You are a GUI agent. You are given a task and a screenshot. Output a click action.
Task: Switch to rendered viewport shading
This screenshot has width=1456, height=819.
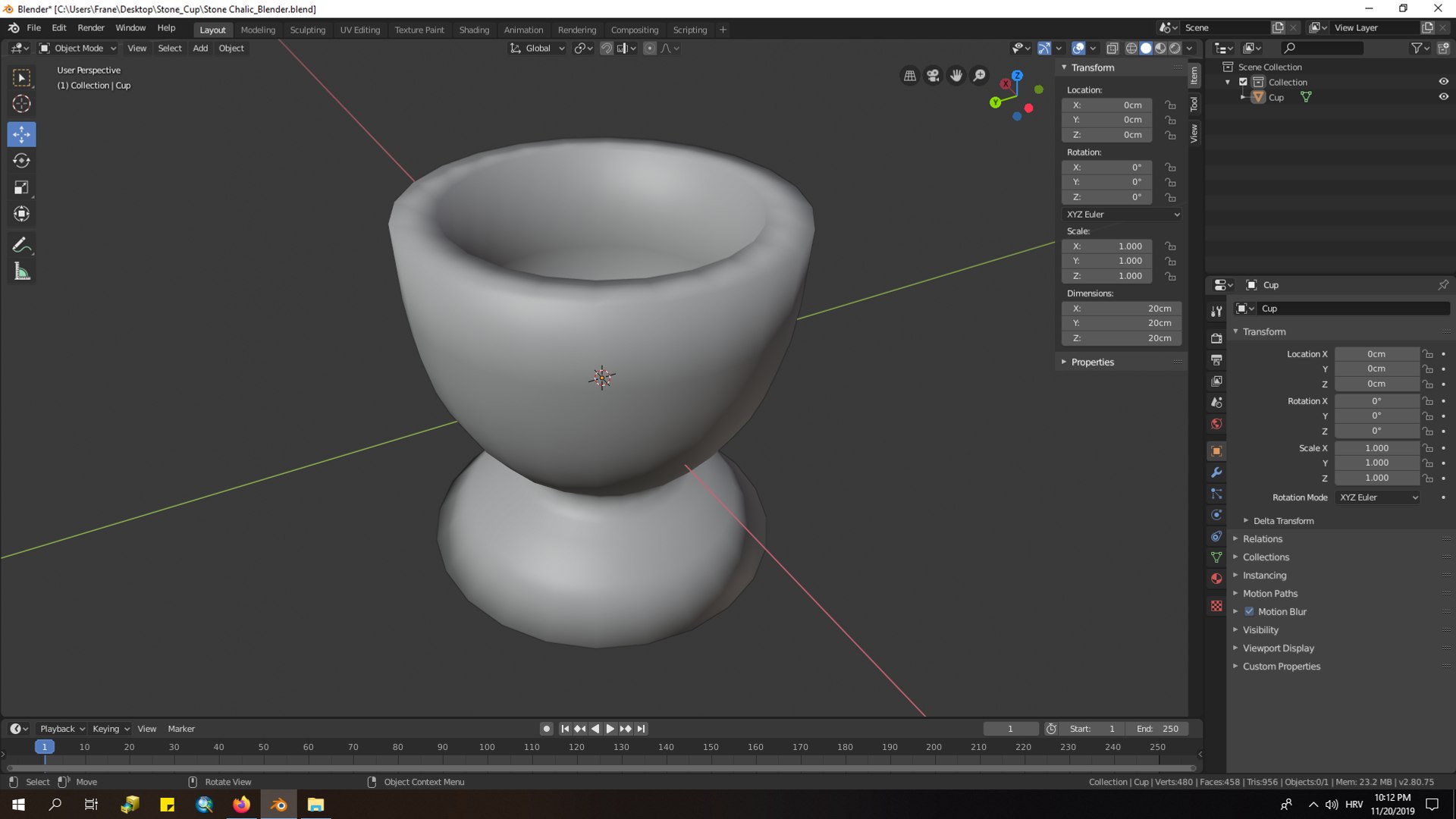click(x=1175, y=48)
